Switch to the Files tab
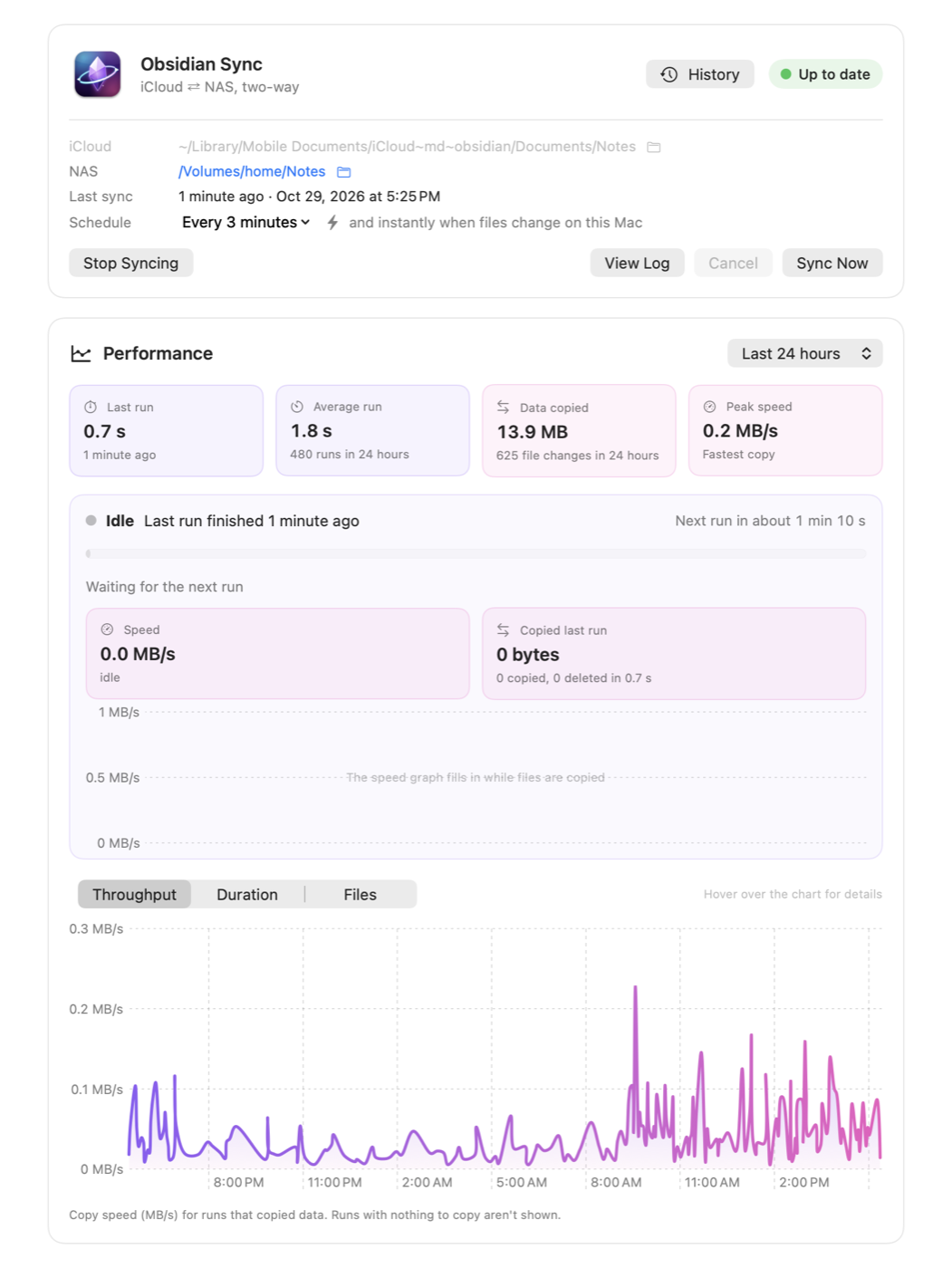The height and width of the screenshot is (1268, 952). coord(360,895)
